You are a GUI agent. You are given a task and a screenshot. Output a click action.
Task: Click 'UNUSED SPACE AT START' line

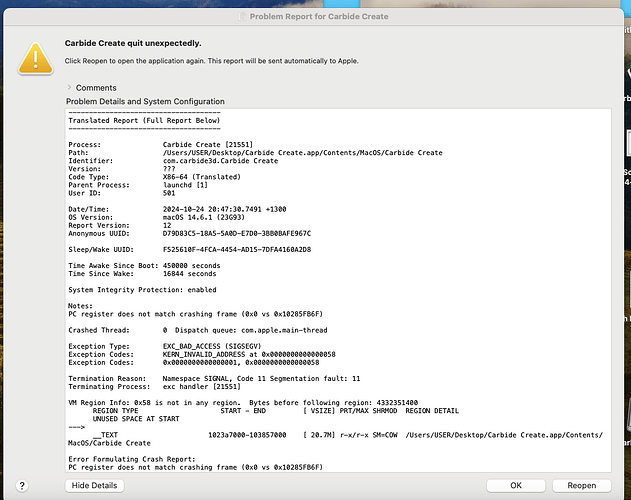tap(136, 418)
